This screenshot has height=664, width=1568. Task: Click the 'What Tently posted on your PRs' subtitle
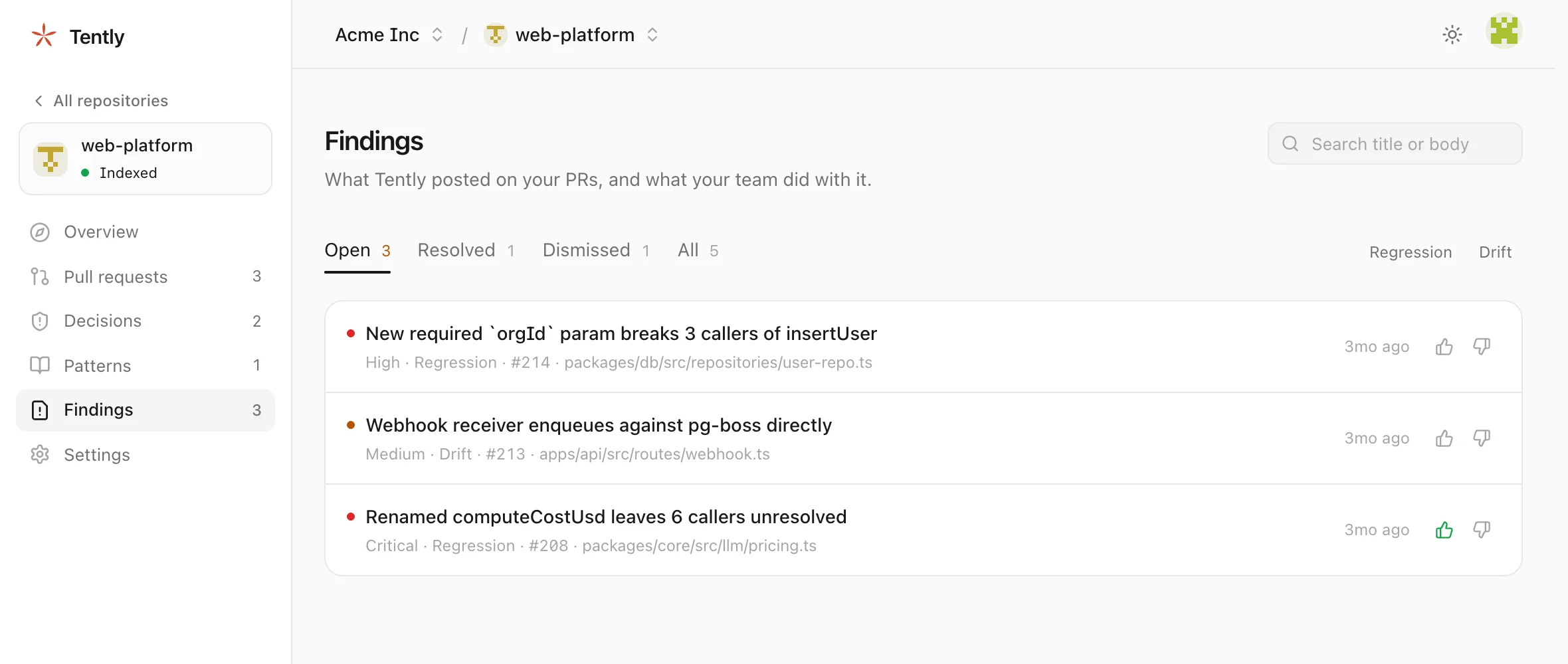pyautogui.click(x=598, y=180)
